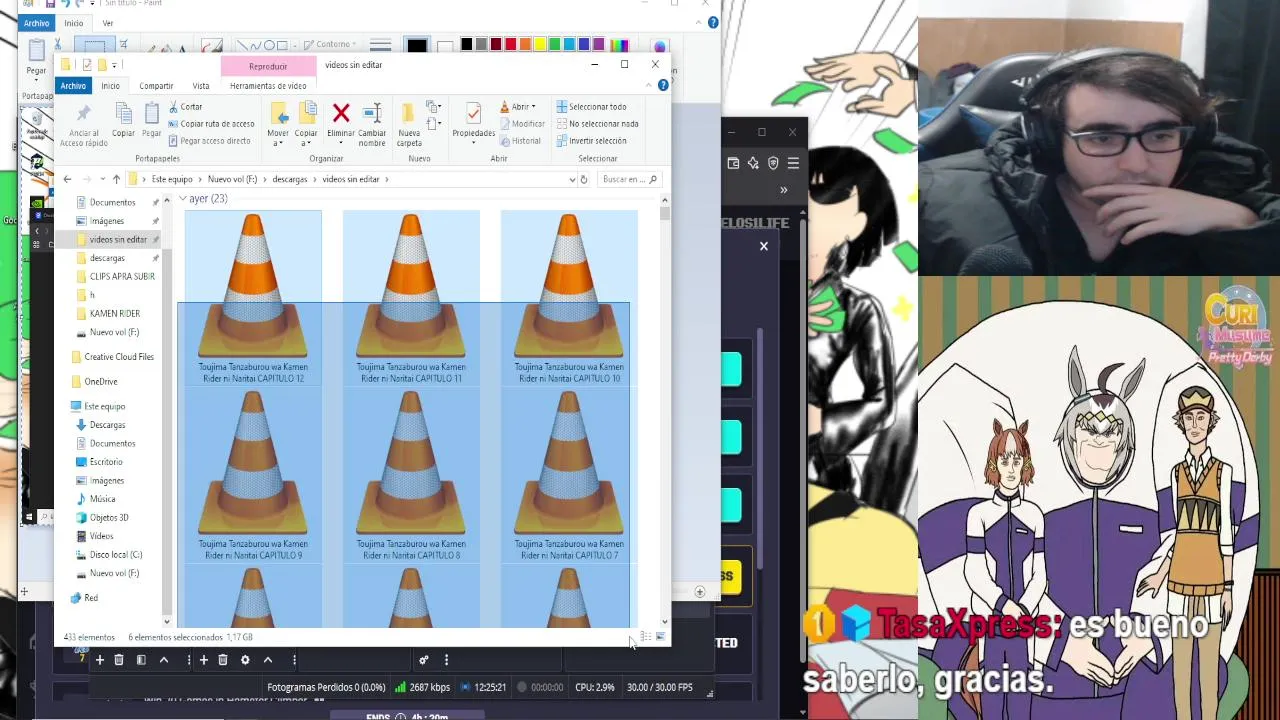
Task: Click the up-one-level arrow in Explorer
Action: coord(116,179)
